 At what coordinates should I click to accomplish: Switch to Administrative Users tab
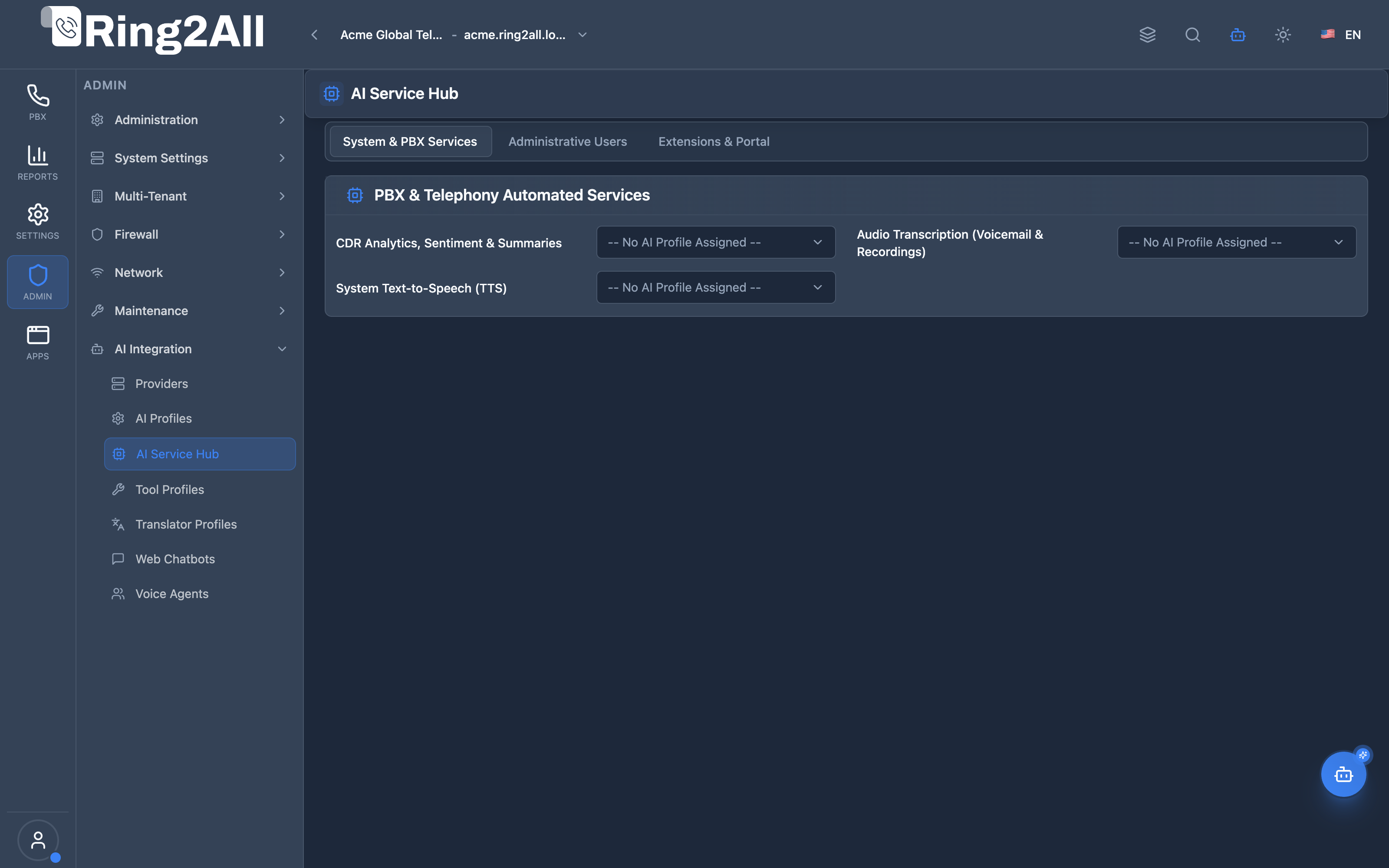(567, 141)
